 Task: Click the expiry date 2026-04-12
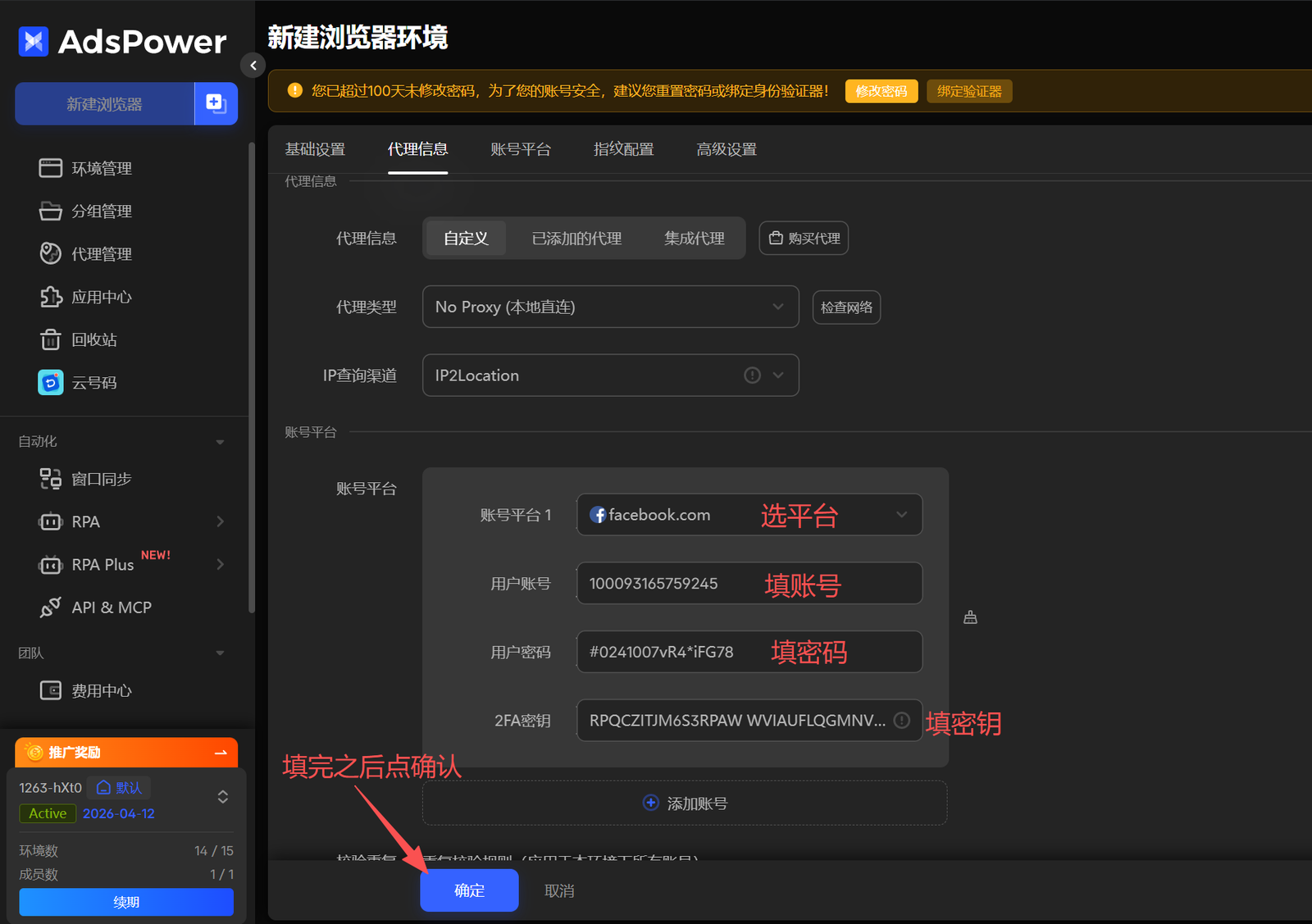coord(119,813)
